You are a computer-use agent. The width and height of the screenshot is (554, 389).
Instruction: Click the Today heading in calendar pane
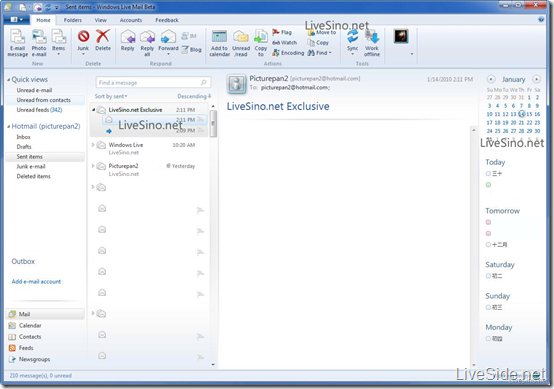[495, 162]
